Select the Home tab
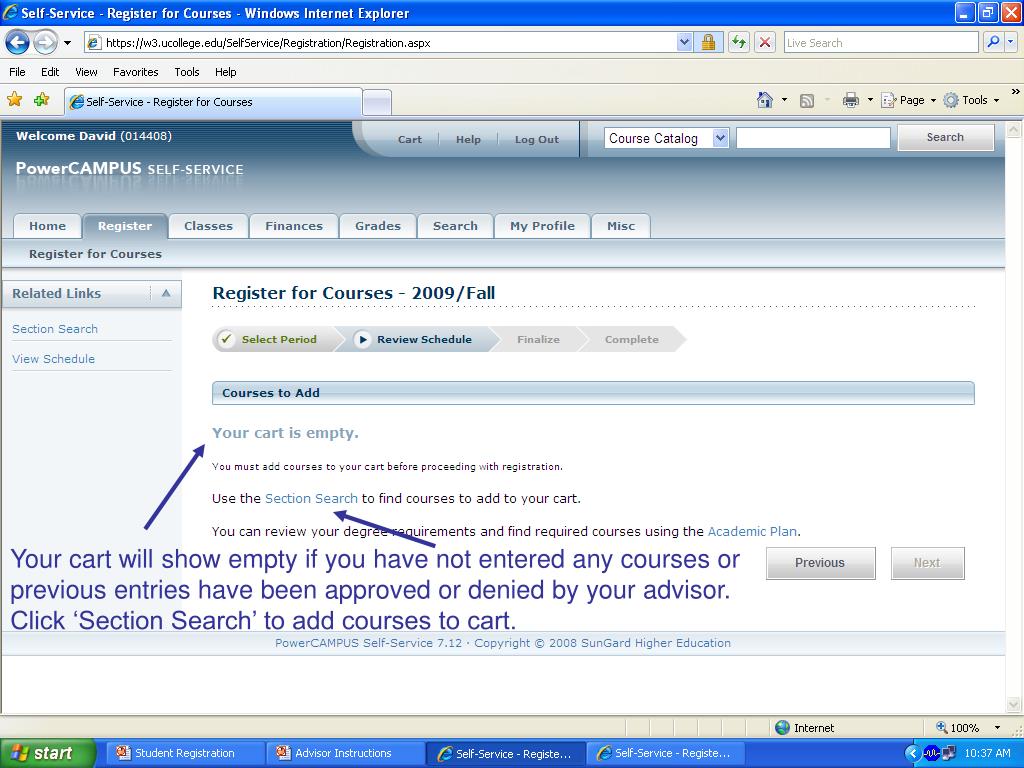Viewport: 1024px width, 768px height. click(47, 226)
